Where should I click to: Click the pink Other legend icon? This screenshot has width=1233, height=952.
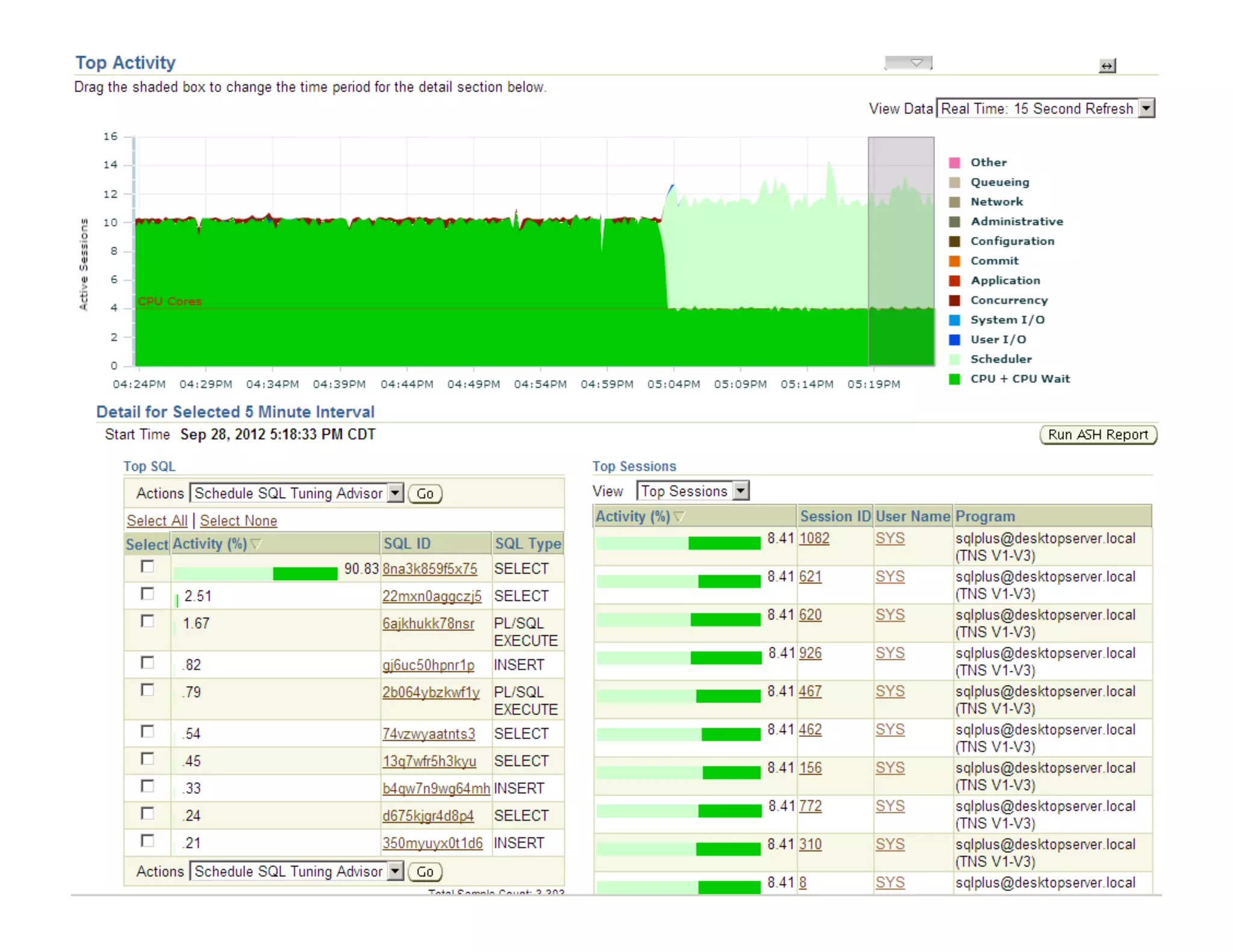[954, 162]
